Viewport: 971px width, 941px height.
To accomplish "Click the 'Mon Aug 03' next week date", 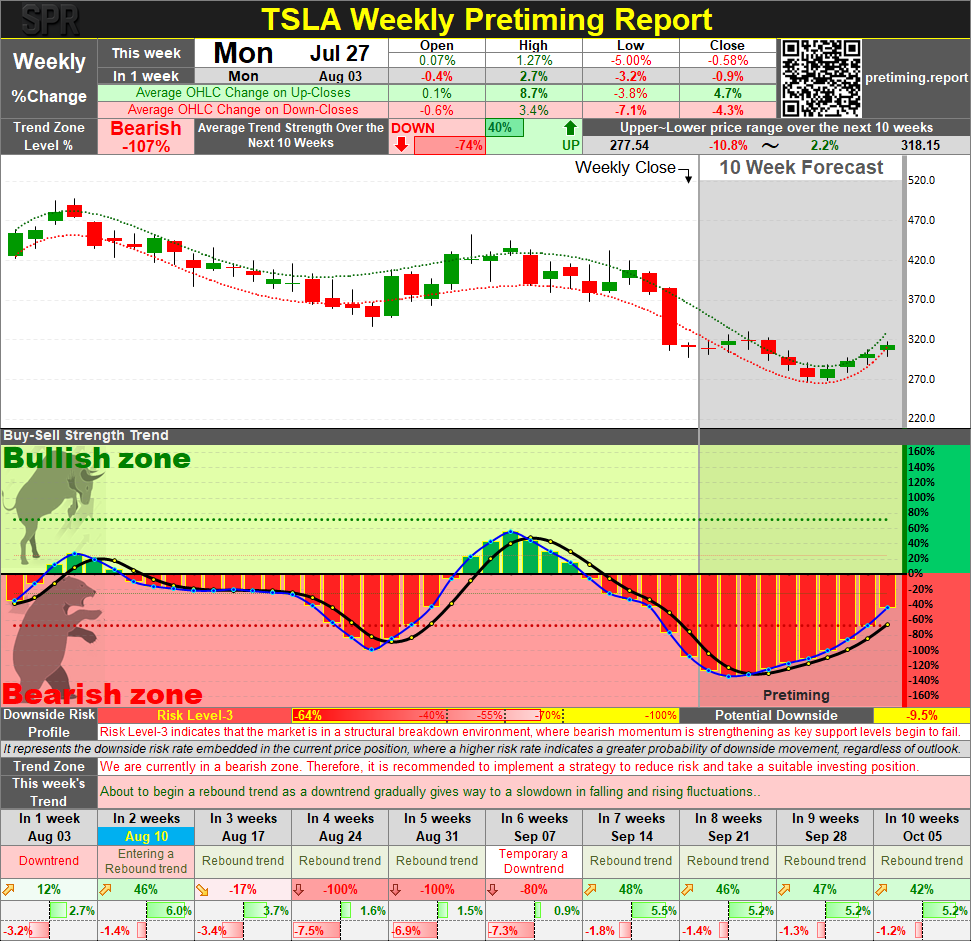I will 292,76.
